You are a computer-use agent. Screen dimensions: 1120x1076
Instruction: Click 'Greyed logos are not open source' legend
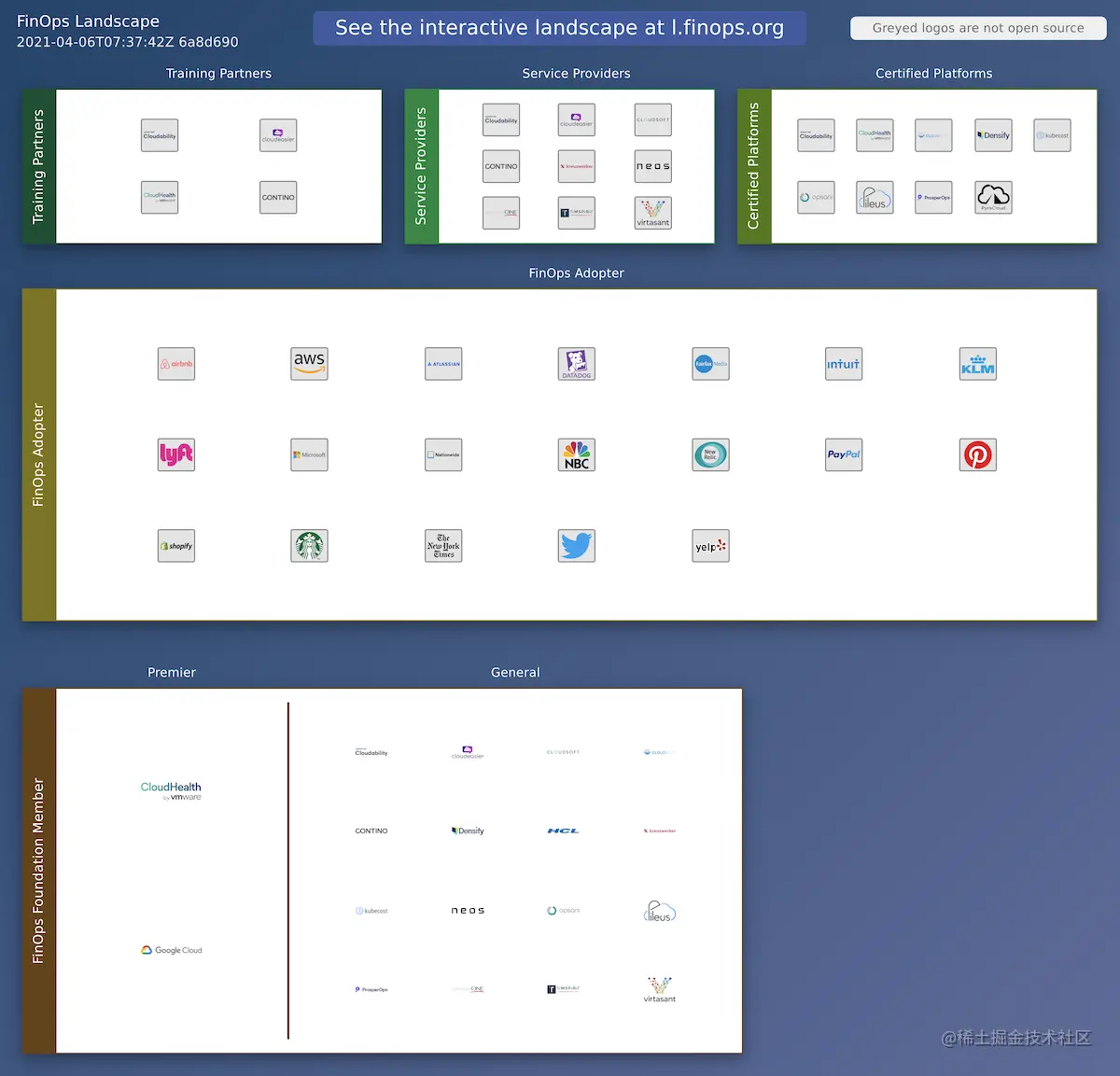(978, 28)
